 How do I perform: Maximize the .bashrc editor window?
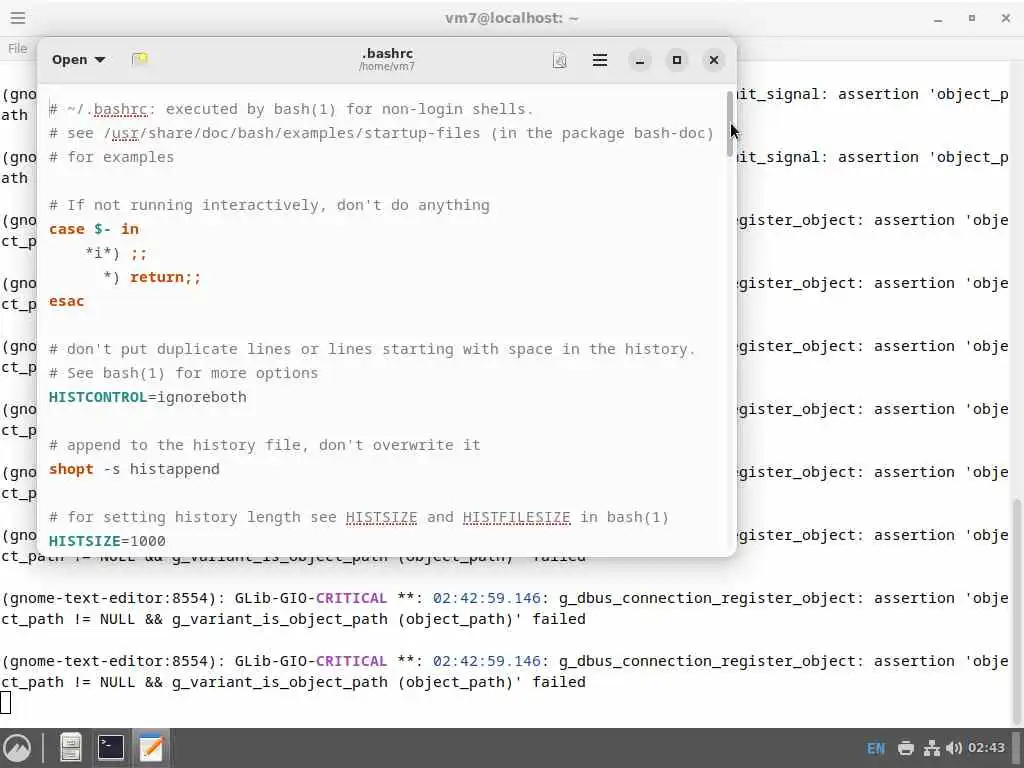[x=677, y=60]
